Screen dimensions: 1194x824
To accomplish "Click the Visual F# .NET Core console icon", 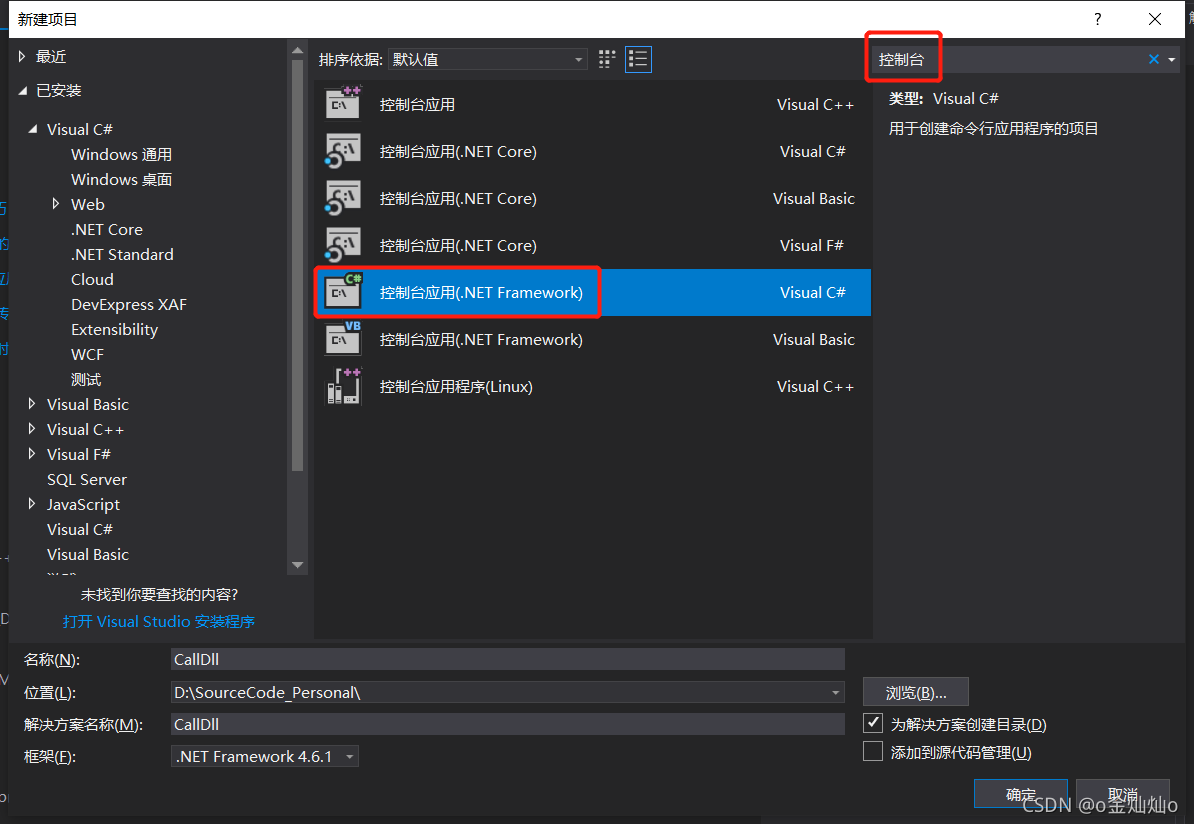I will pos(343,245).
